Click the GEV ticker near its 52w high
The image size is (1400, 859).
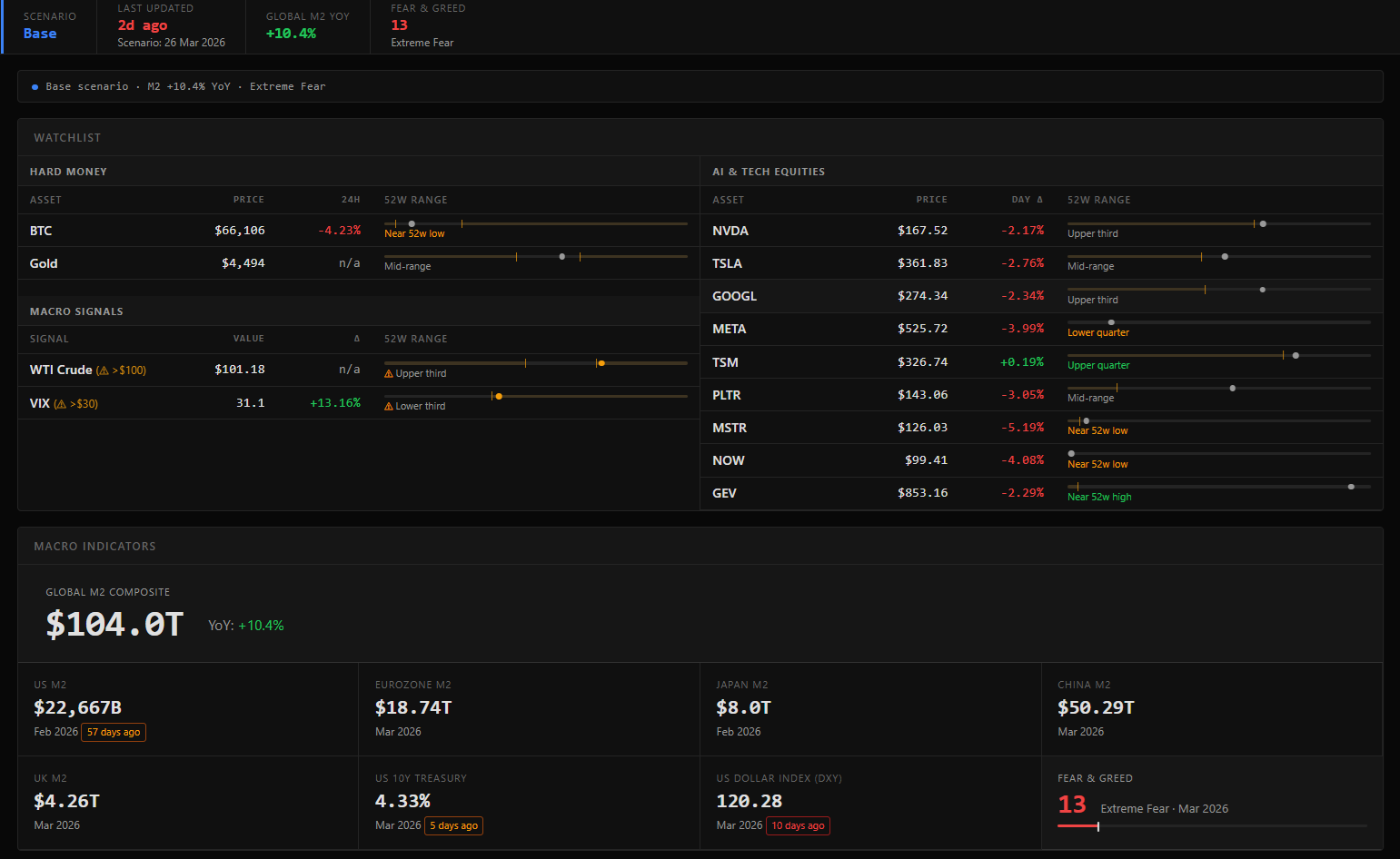tap(726, 493)
